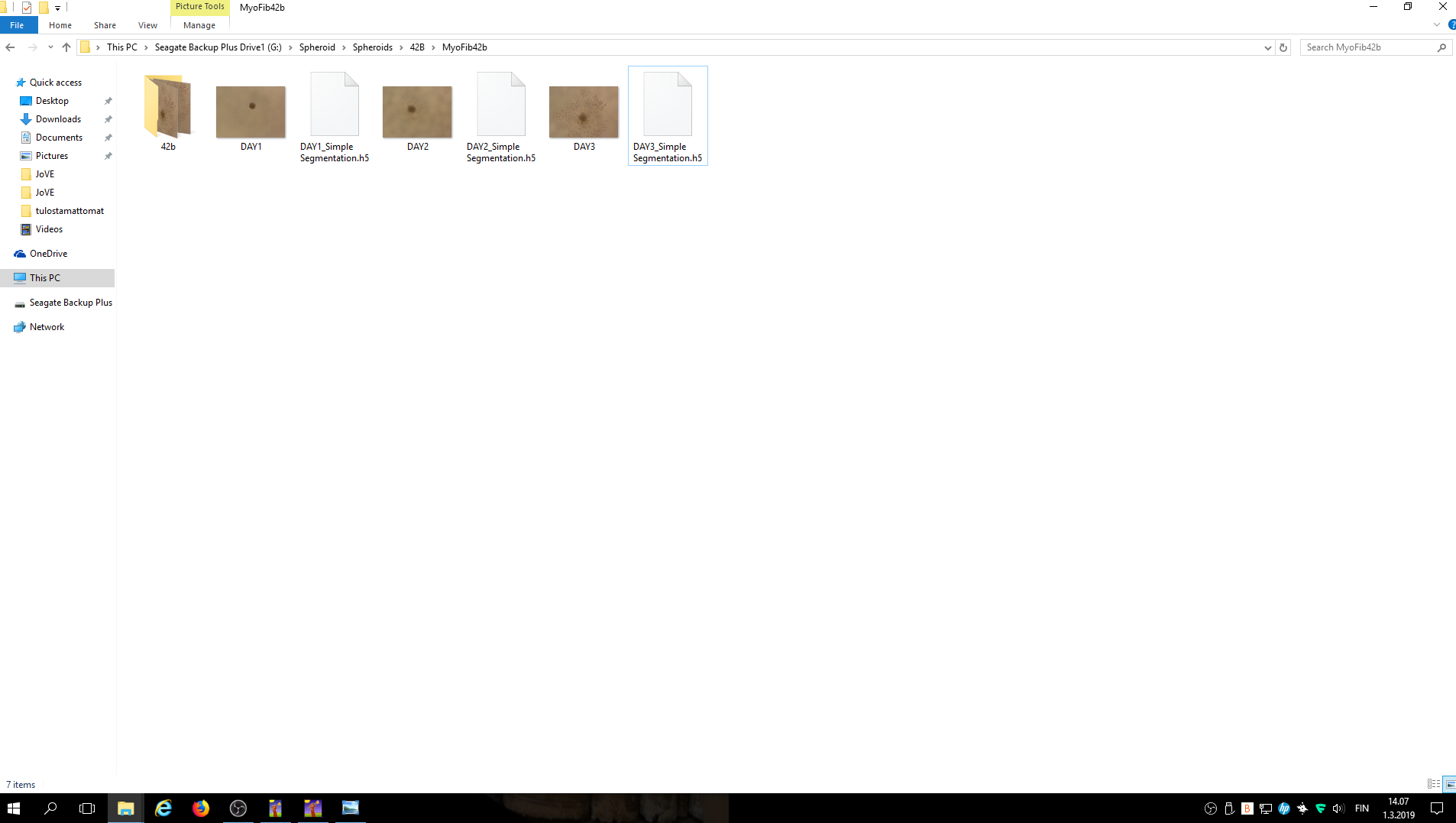Click the search magnifier icon
1456x823 pixels.
coord(1442,47)
